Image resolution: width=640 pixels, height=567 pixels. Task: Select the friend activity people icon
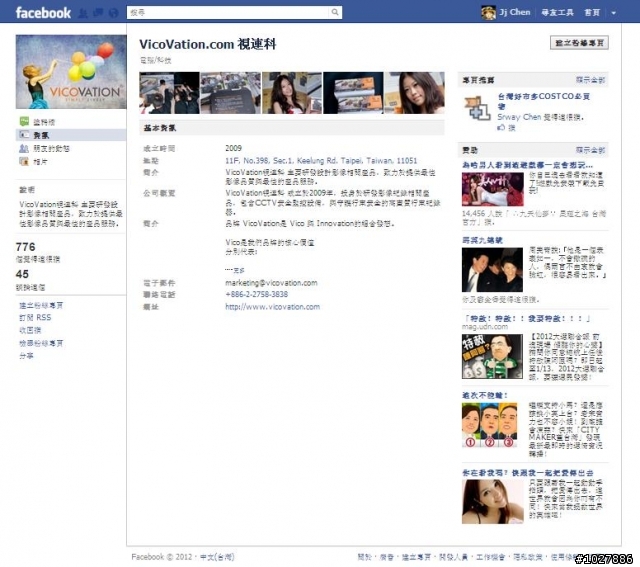(x=24, y=148)
